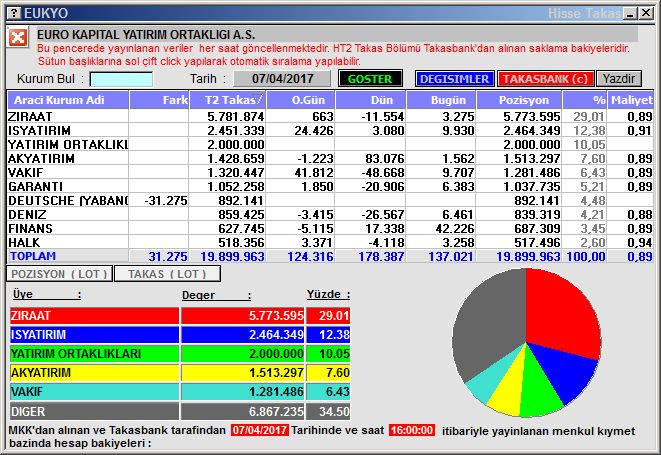Select the ISYATIRIM row name cell
Screen dimensions: 661x455
68,130
